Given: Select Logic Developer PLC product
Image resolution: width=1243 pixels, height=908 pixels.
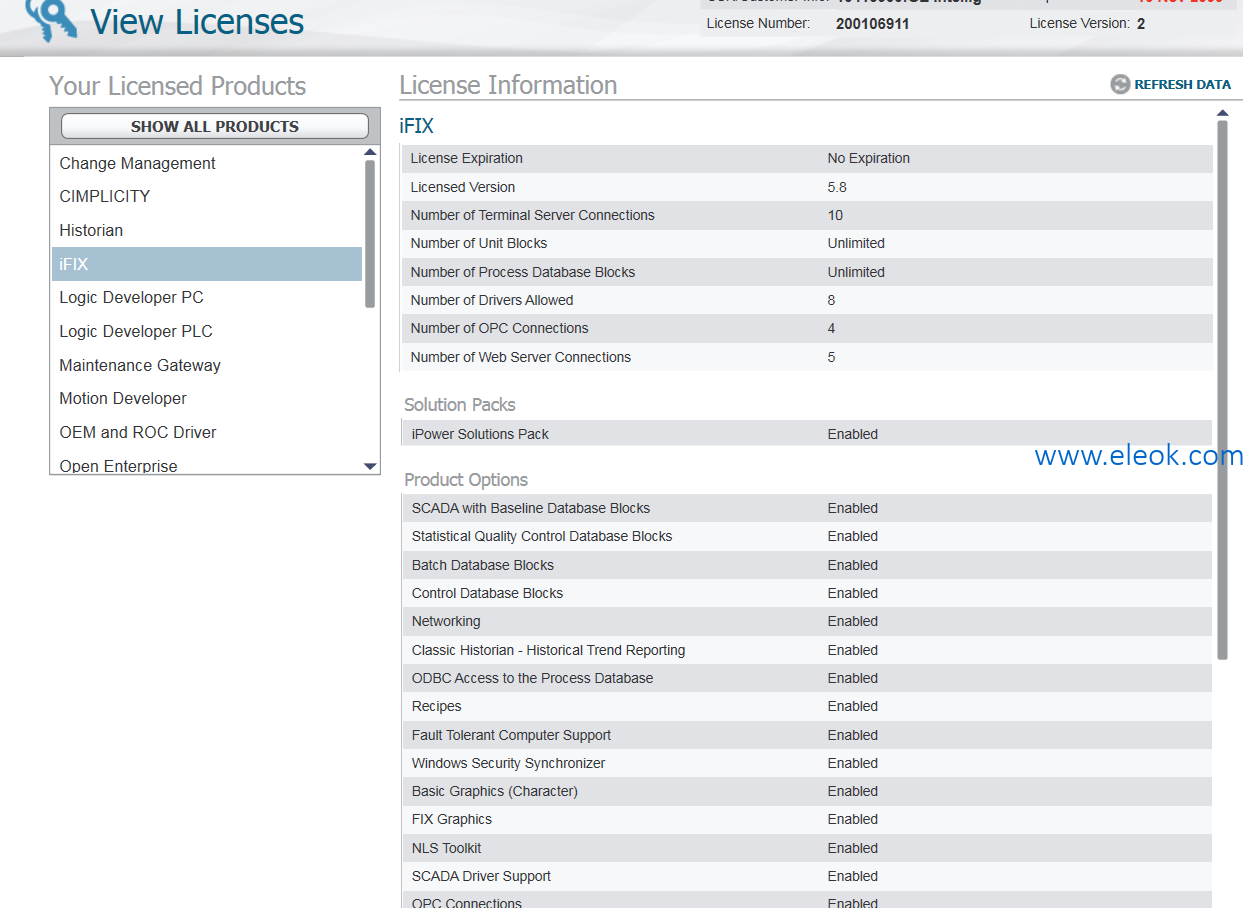Looking at the screenshot, I should pos(207,331).
